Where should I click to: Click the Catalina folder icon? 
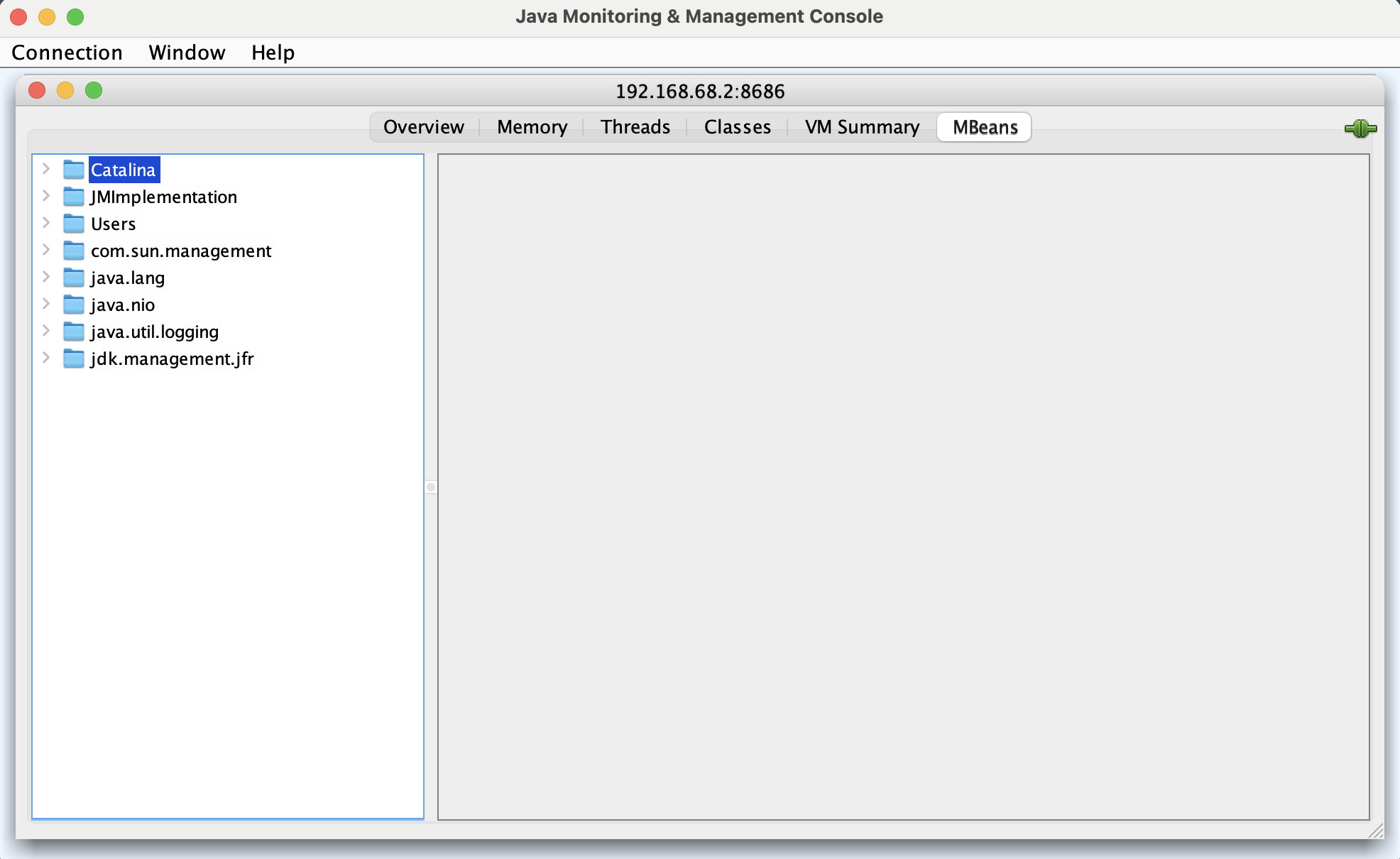coord(74,170)
